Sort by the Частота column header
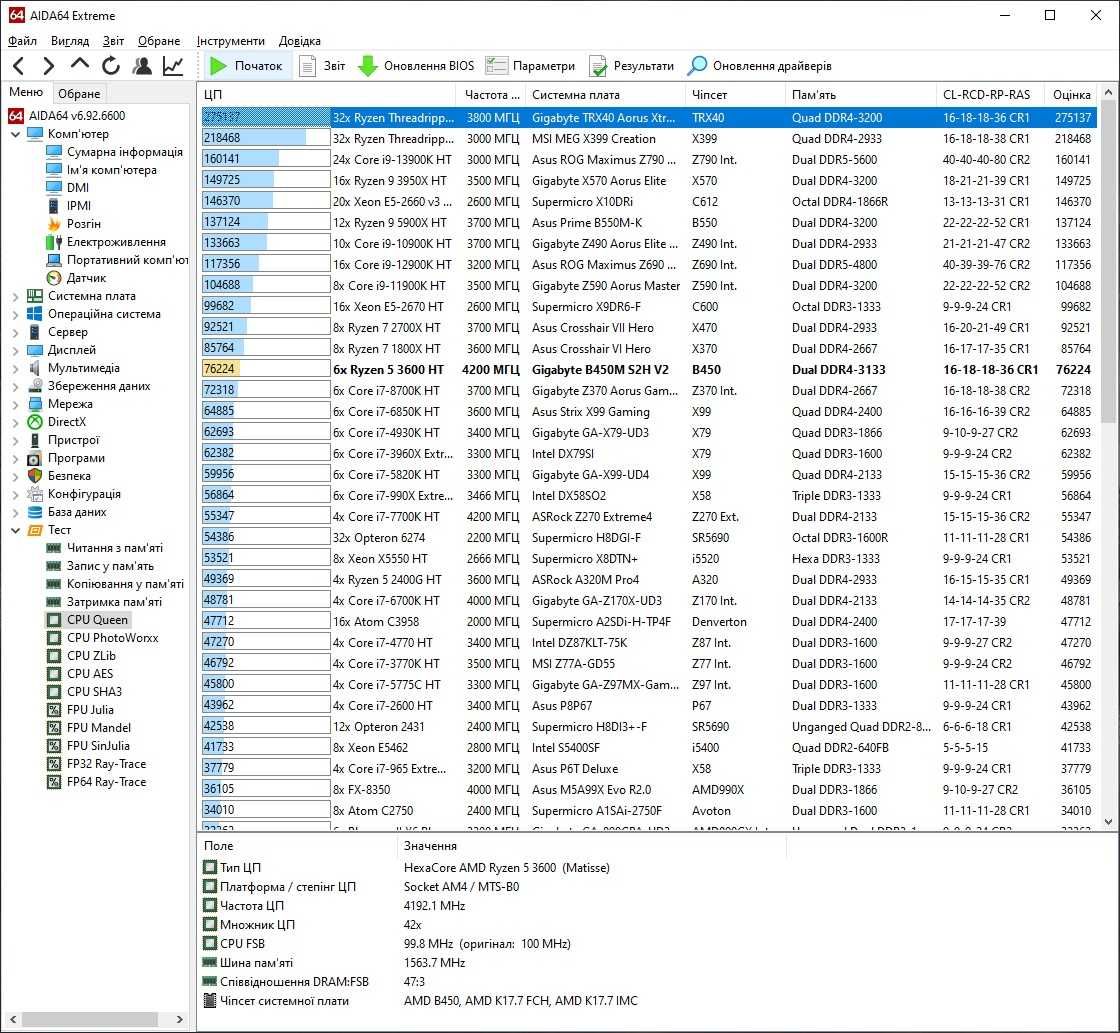The height and width of the screenshot is (1033, 1120). (x=491, y=94)
